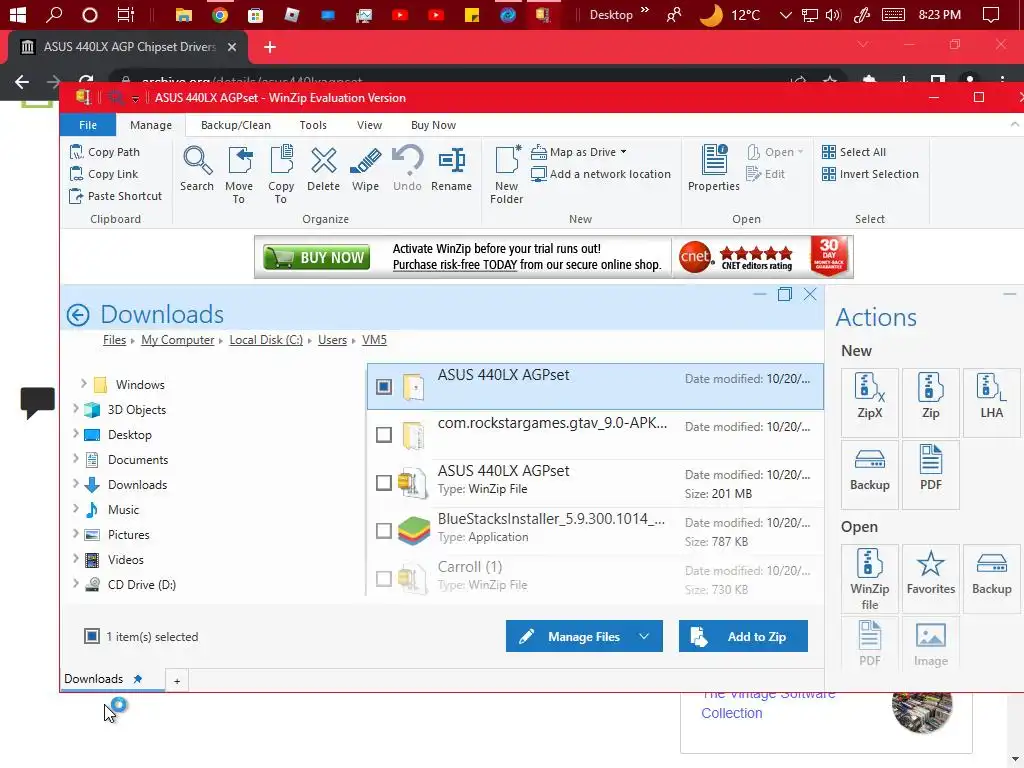Click the Search tool in ribbon
The image size is (1024, 768).
pyautogui.click(x=197, y=169)
